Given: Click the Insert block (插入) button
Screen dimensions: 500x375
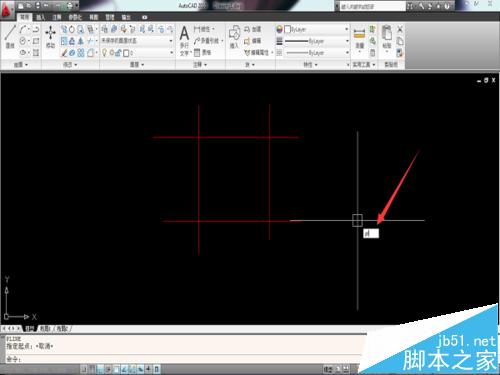Looking at the screenshot, I should pyautogui.click(x=234, y=37).
